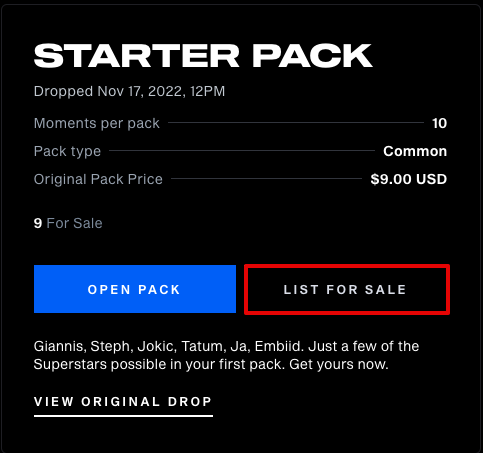The width and height of the screenshot is (483, 453).
Task: Click the divider line in Original Price row
Action: [x=266, y=179]
